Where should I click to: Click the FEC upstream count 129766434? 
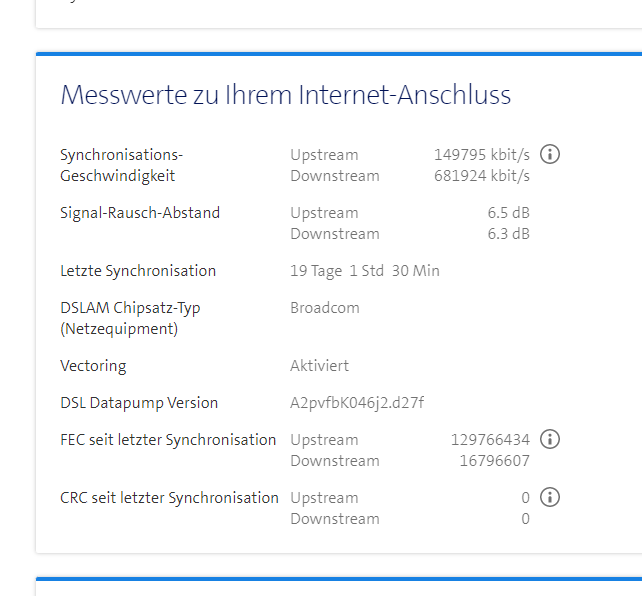(490, 440)
